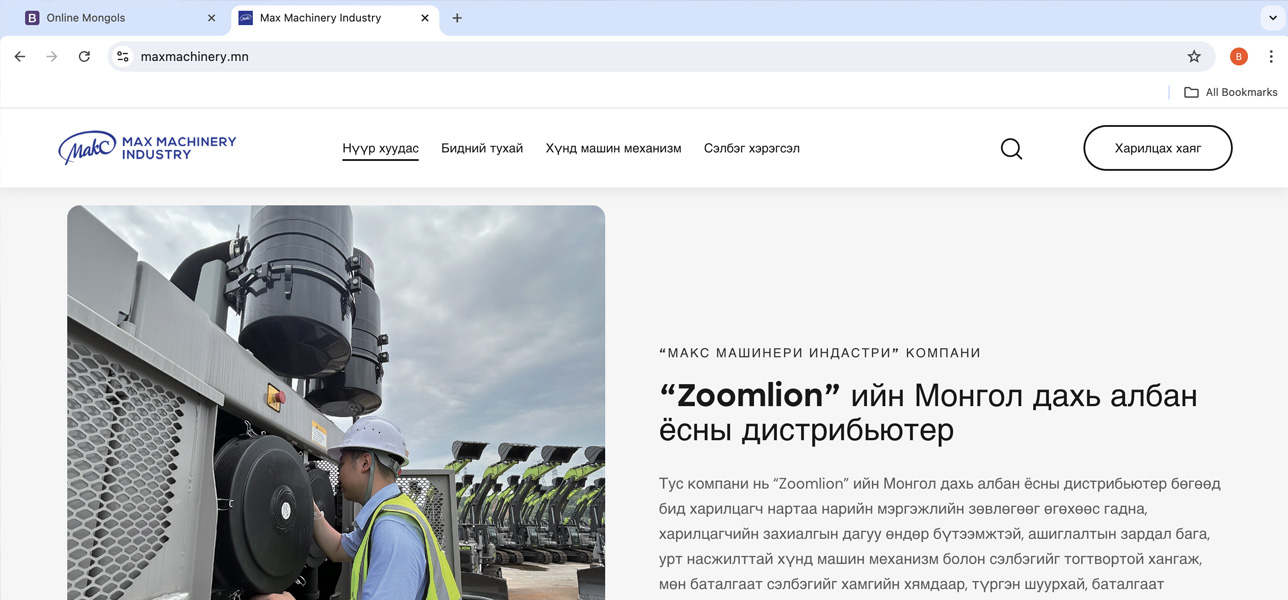Open the Chrome profile avatar
Screen dimensions: 1288x600
tap(1239, 57)
